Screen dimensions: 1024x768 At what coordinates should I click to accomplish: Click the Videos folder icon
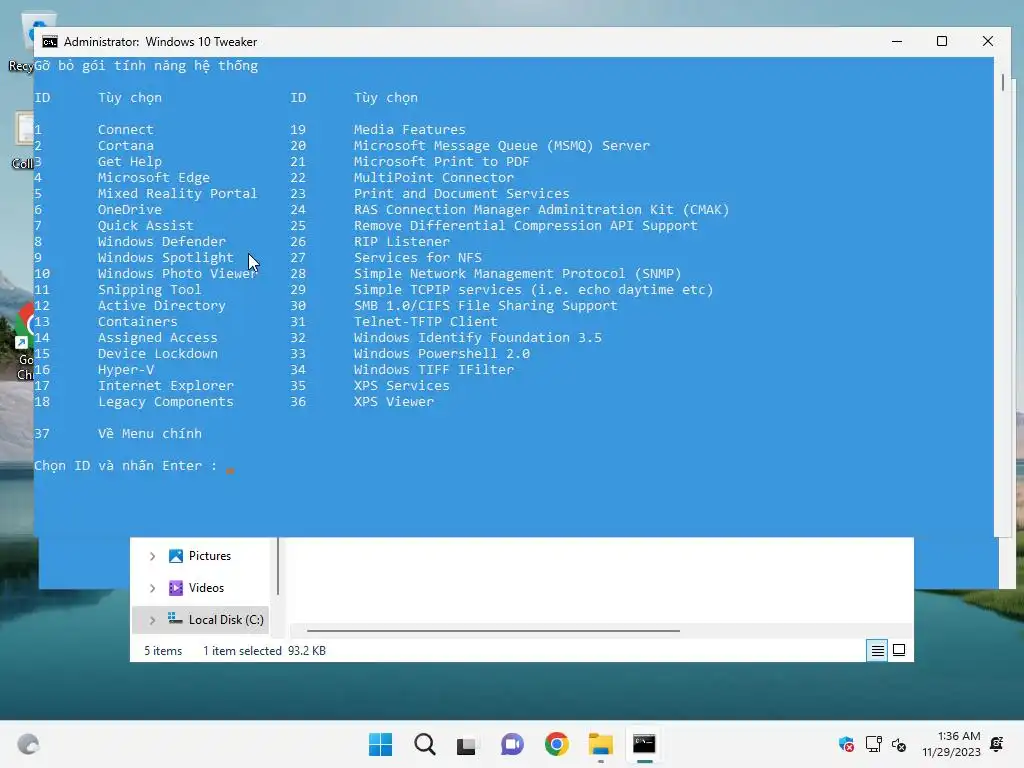pyautogui.click(x=176, y=588)
